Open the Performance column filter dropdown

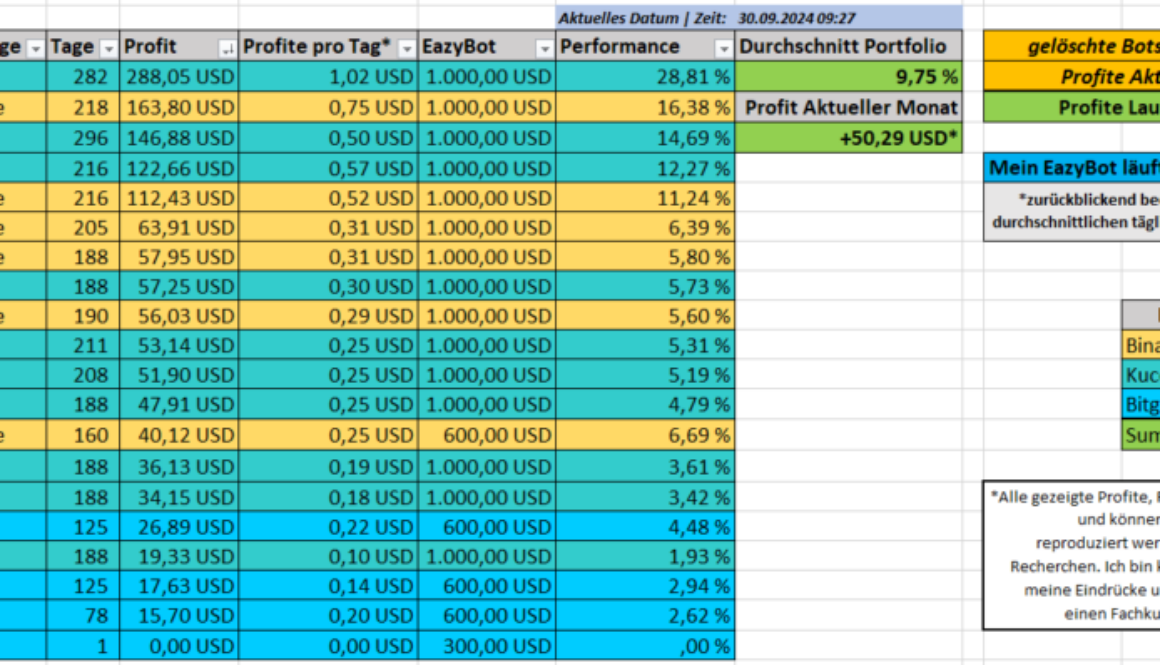pos(724,49)
